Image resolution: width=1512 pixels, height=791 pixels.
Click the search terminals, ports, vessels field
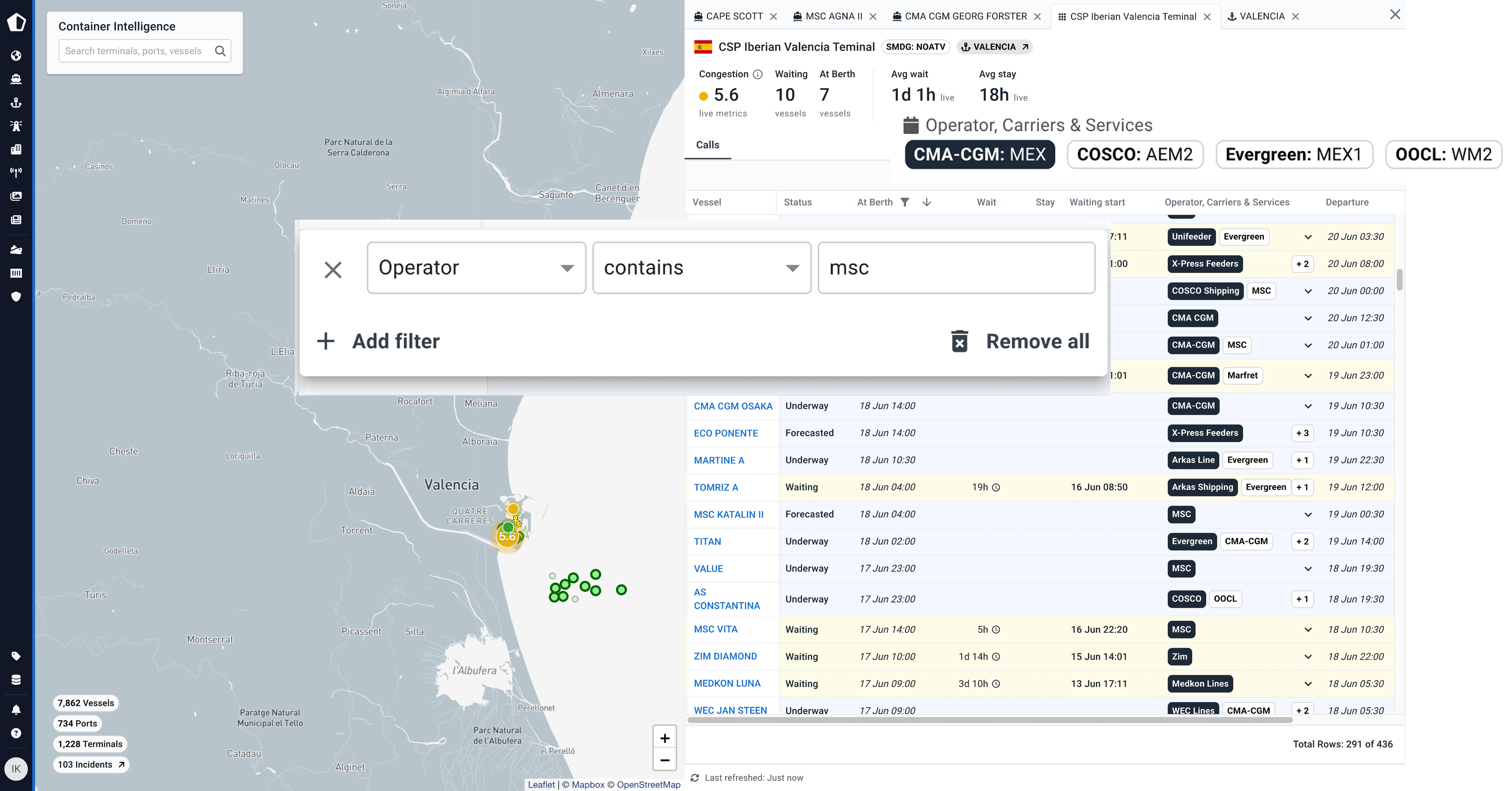tap(144, 51)
